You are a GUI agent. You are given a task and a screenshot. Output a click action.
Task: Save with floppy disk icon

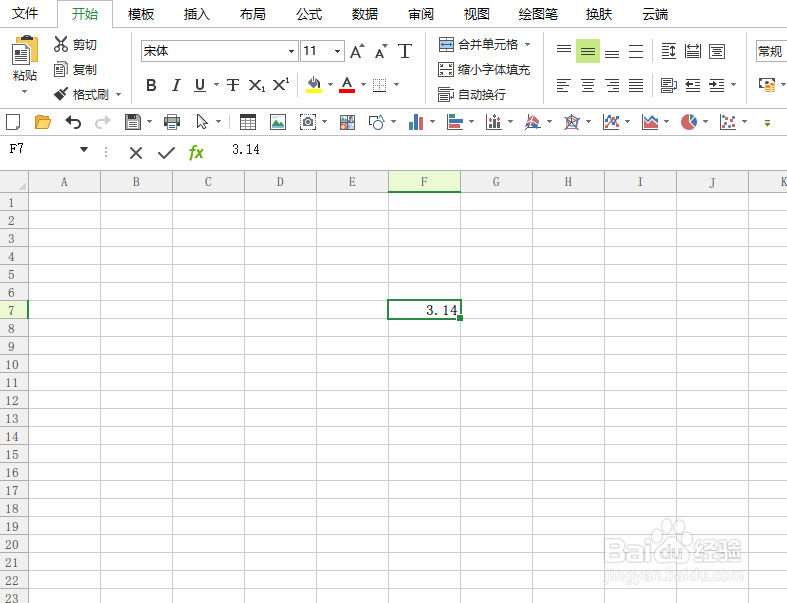point(133,122)
